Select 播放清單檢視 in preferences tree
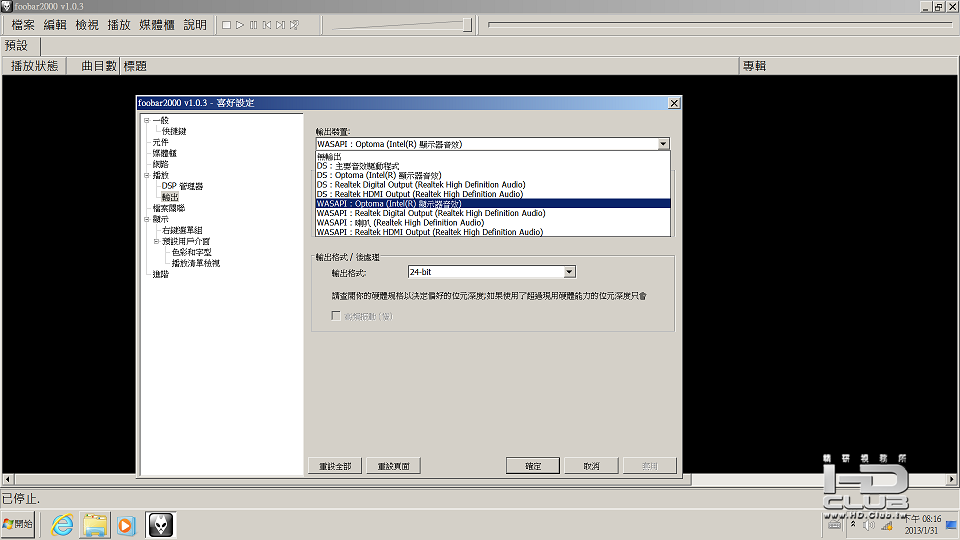Screen dimensions: 960x540 coord(195,263)
